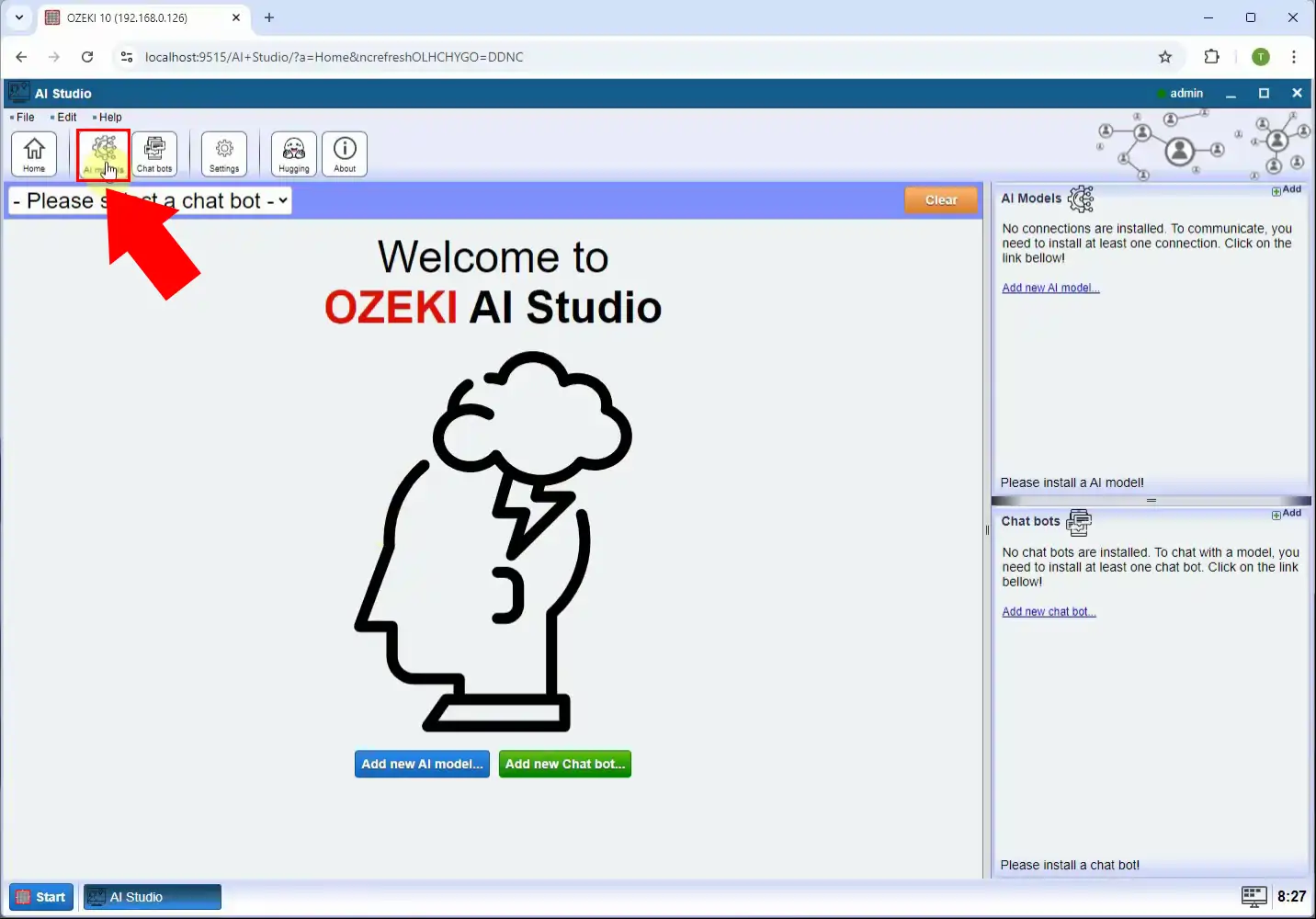Viewport: 1316px width, 919px height.
Task: Open a new browser tab
Action: point(269,17)
